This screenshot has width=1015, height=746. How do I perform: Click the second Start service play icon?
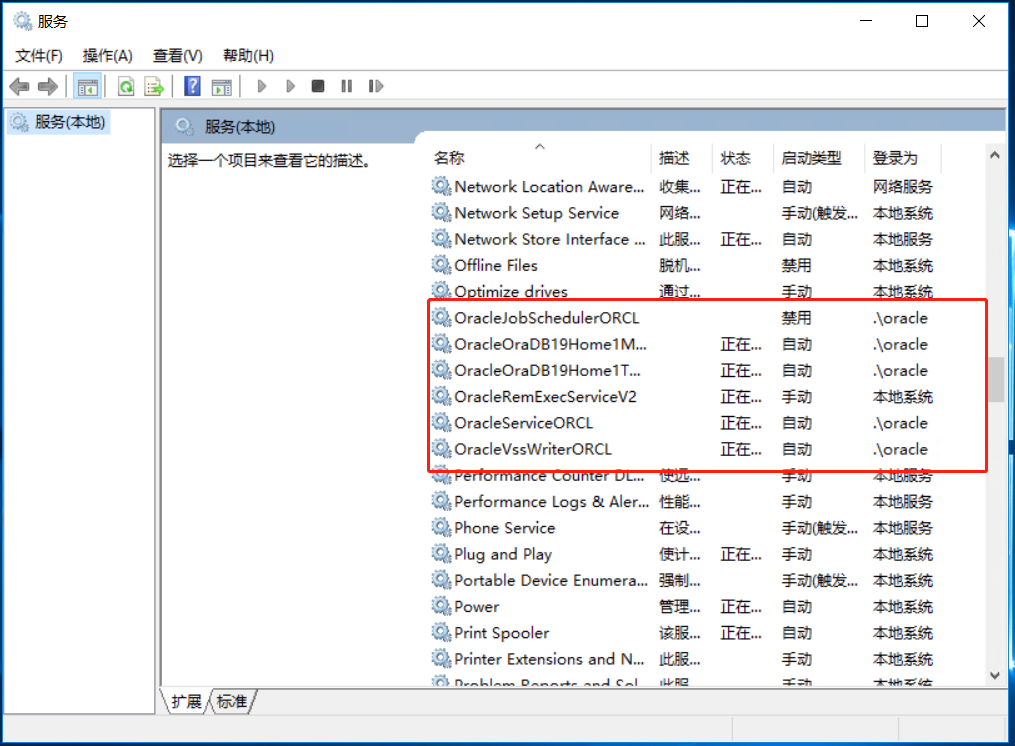pyautogui.click(x=290, y=86)
